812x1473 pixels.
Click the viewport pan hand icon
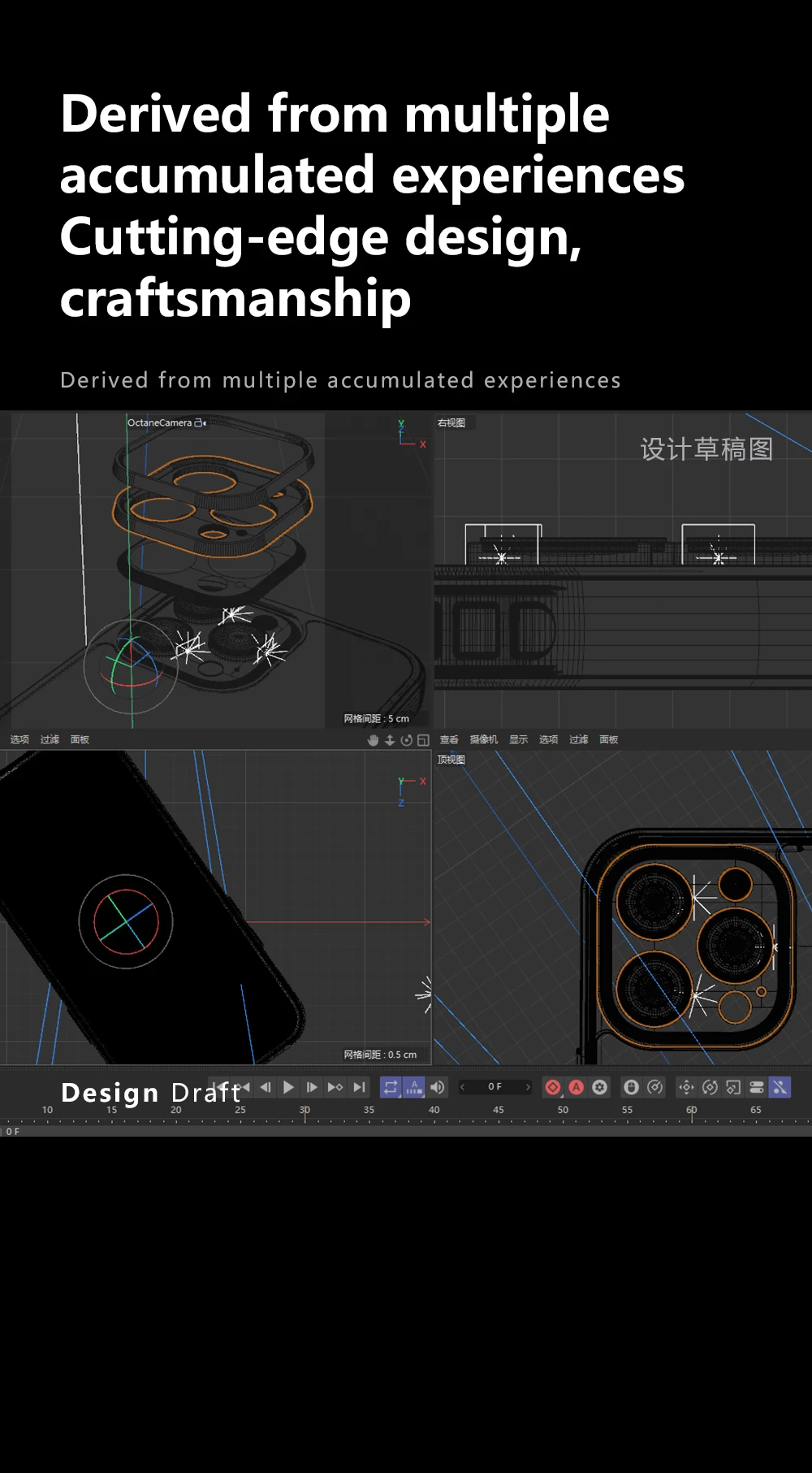(373, 740)
